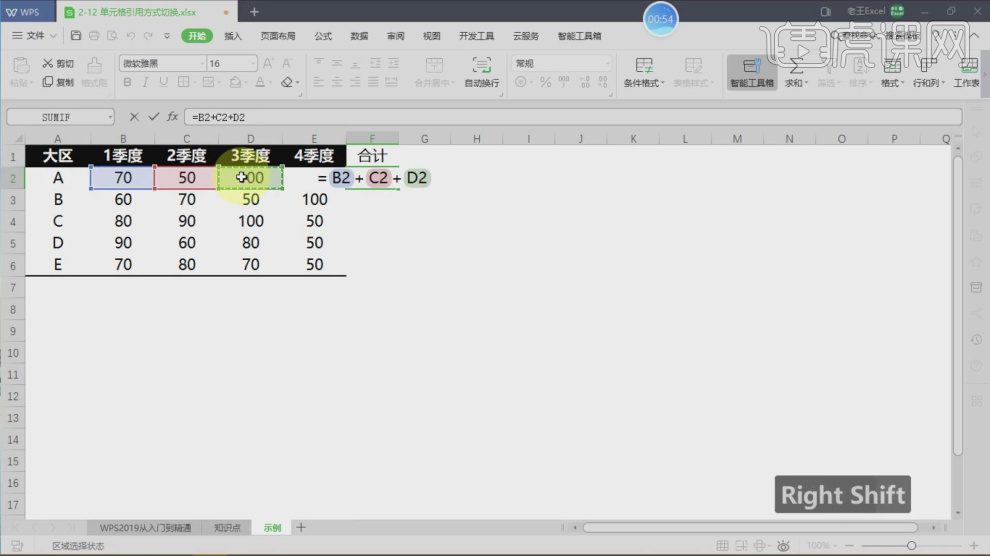
Task: Click the Decrease Font Size icon
Action: pyautogui.click(x=287, y=63)
